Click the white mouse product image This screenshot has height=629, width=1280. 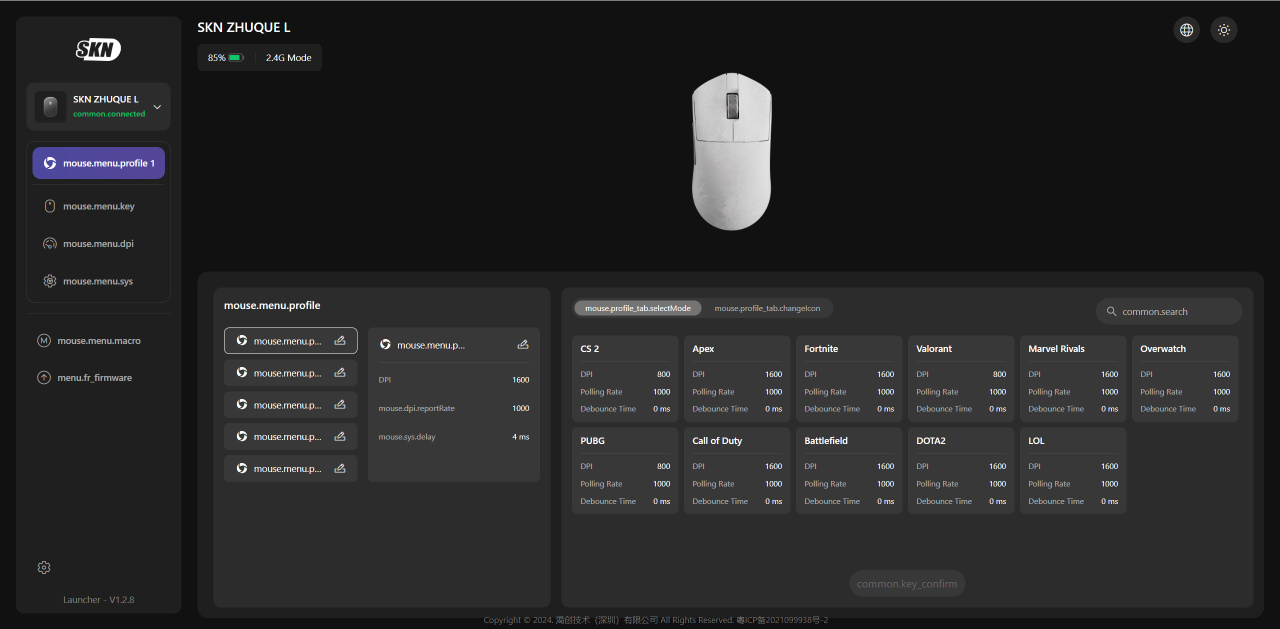click(x=732, y=151)
